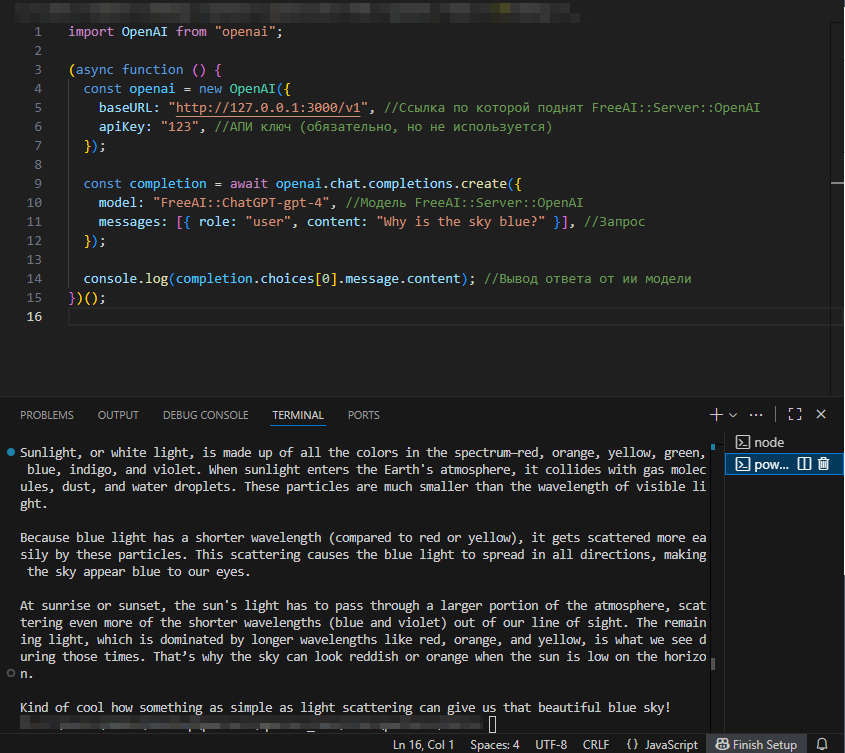Viewport: 845px width, 753px height.
Task: Click Ln 16, Col 1 position indicator
Action: coord(424,744)
